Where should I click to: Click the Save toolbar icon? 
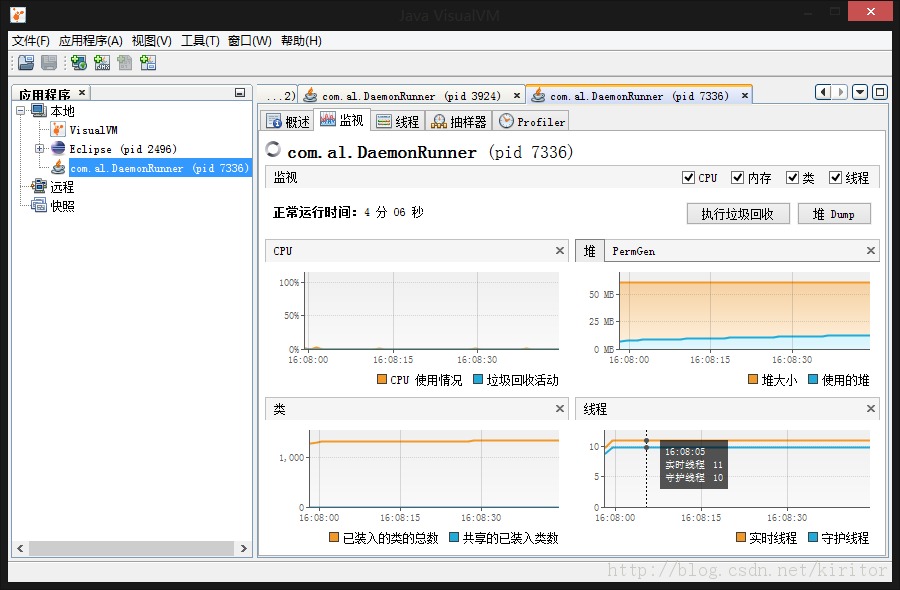coord(49,62)
